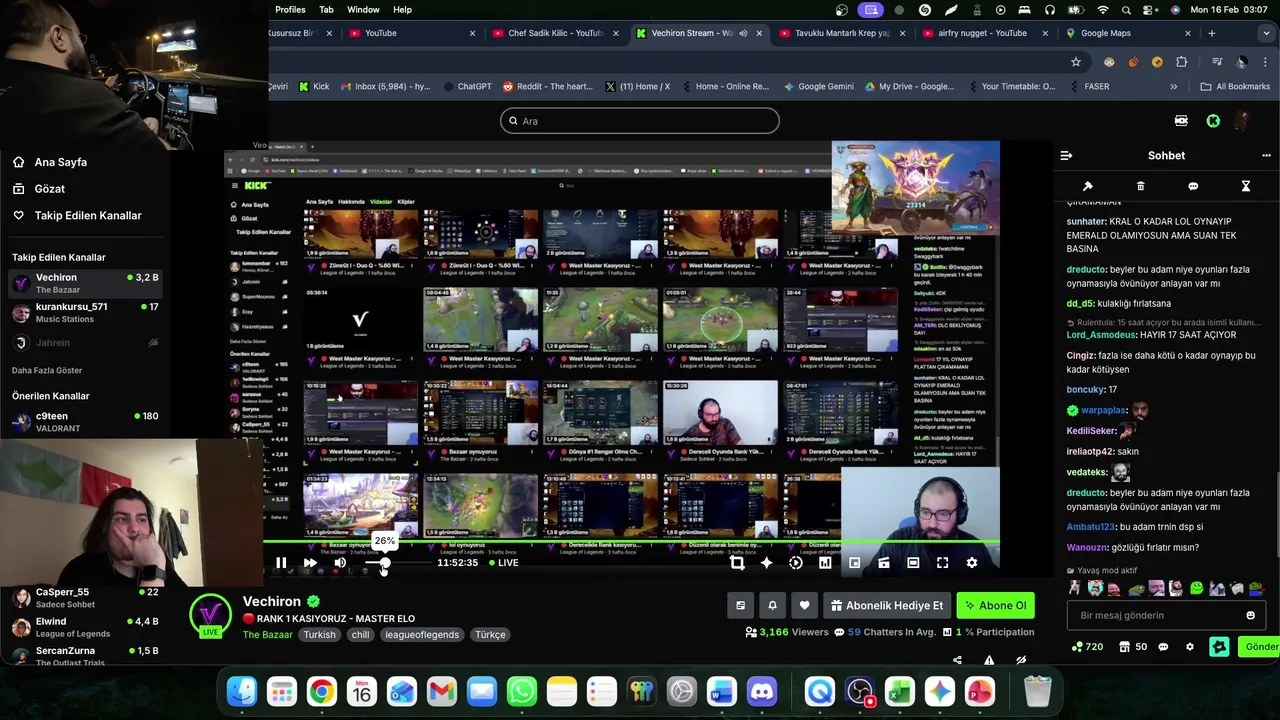The width and height of the screenshot is (1280, 720).
Task: Open the ChatGPT bookmark
Action: coord(468,87)
